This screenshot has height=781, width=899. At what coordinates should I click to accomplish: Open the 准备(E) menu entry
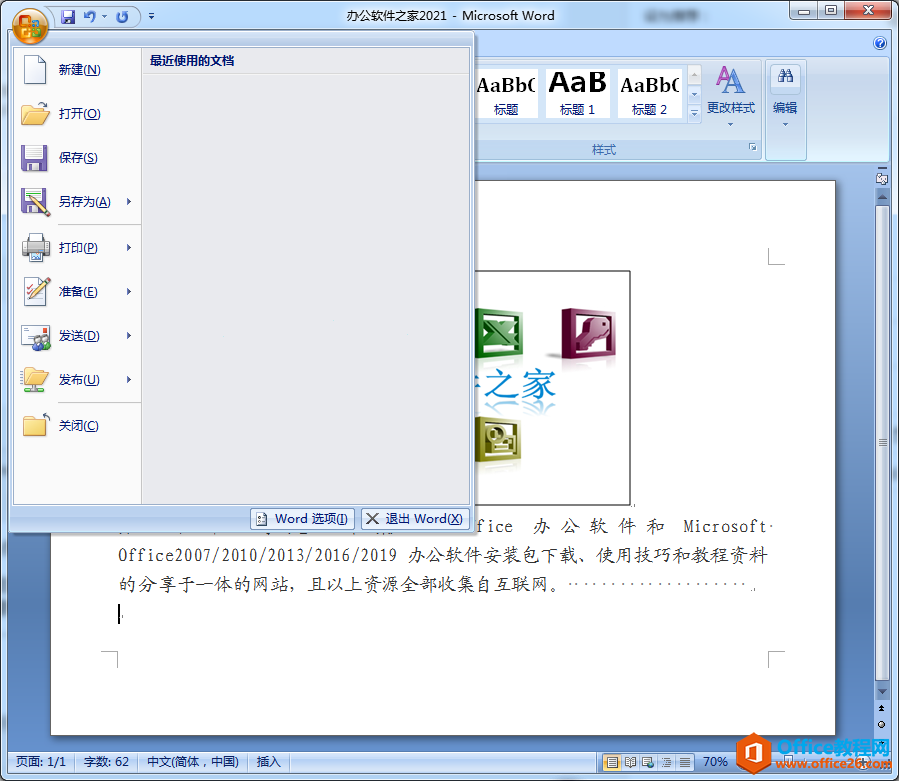click(77, 291)
